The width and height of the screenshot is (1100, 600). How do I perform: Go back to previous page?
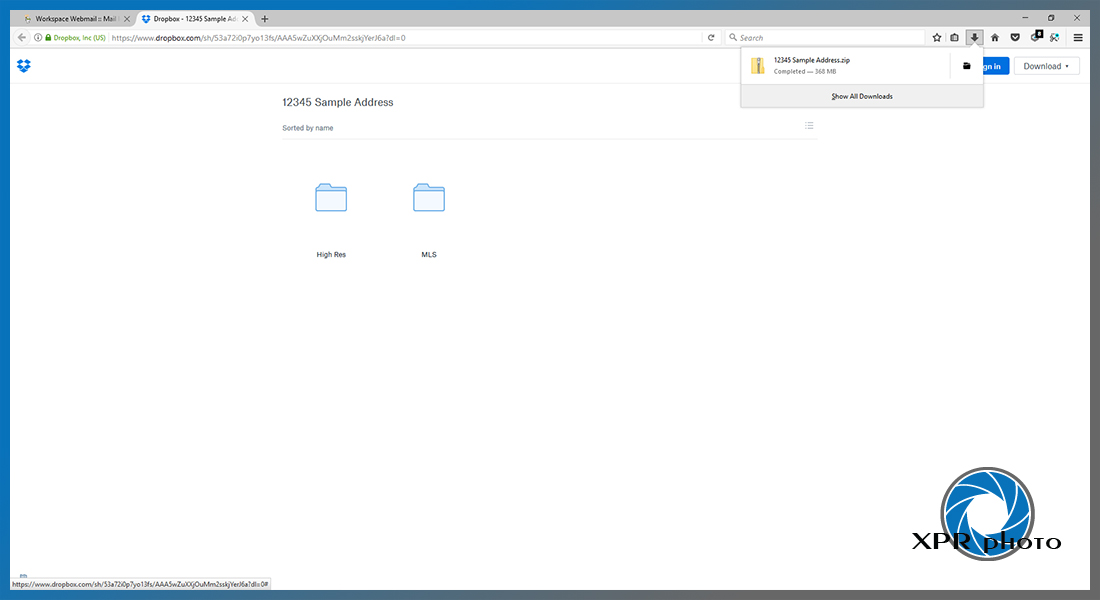[22, 38]
